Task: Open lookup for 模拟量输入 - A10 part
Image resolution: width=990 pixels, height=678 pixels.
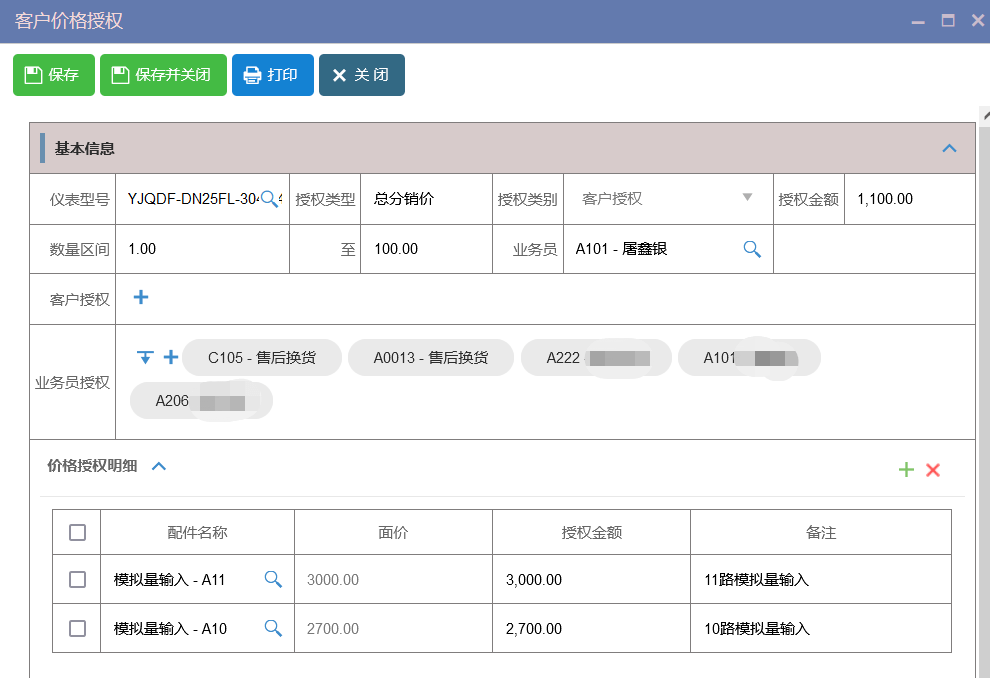Action: (272, 628)
